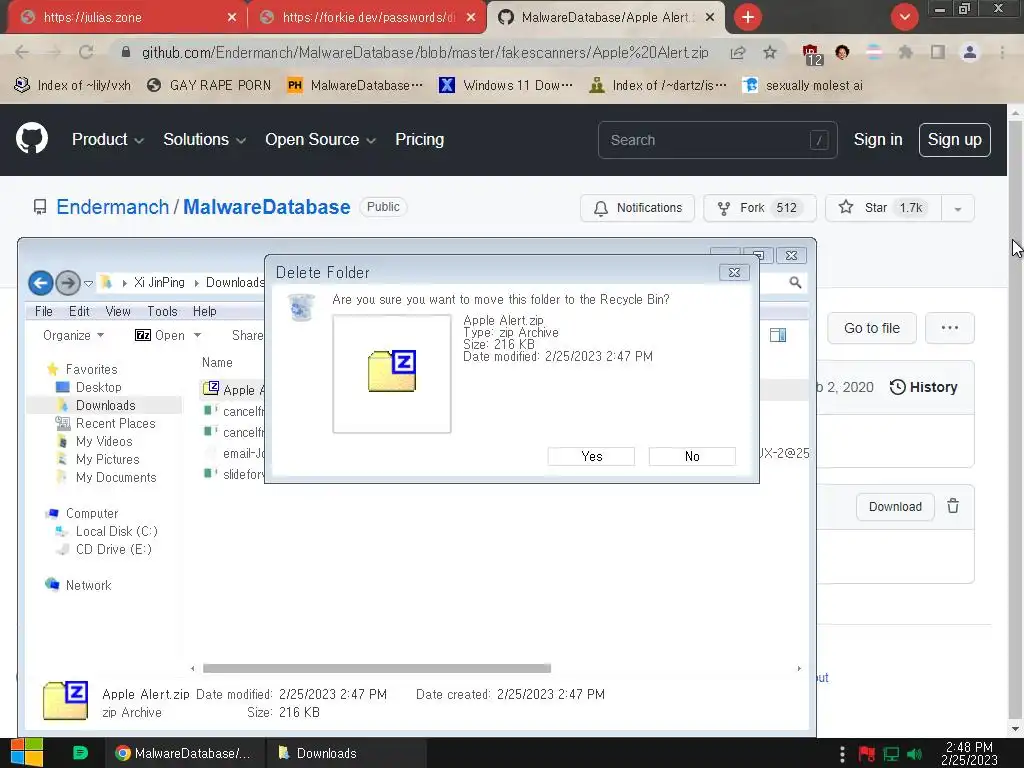
Task: Click the Sign up button
Action: 954,140
